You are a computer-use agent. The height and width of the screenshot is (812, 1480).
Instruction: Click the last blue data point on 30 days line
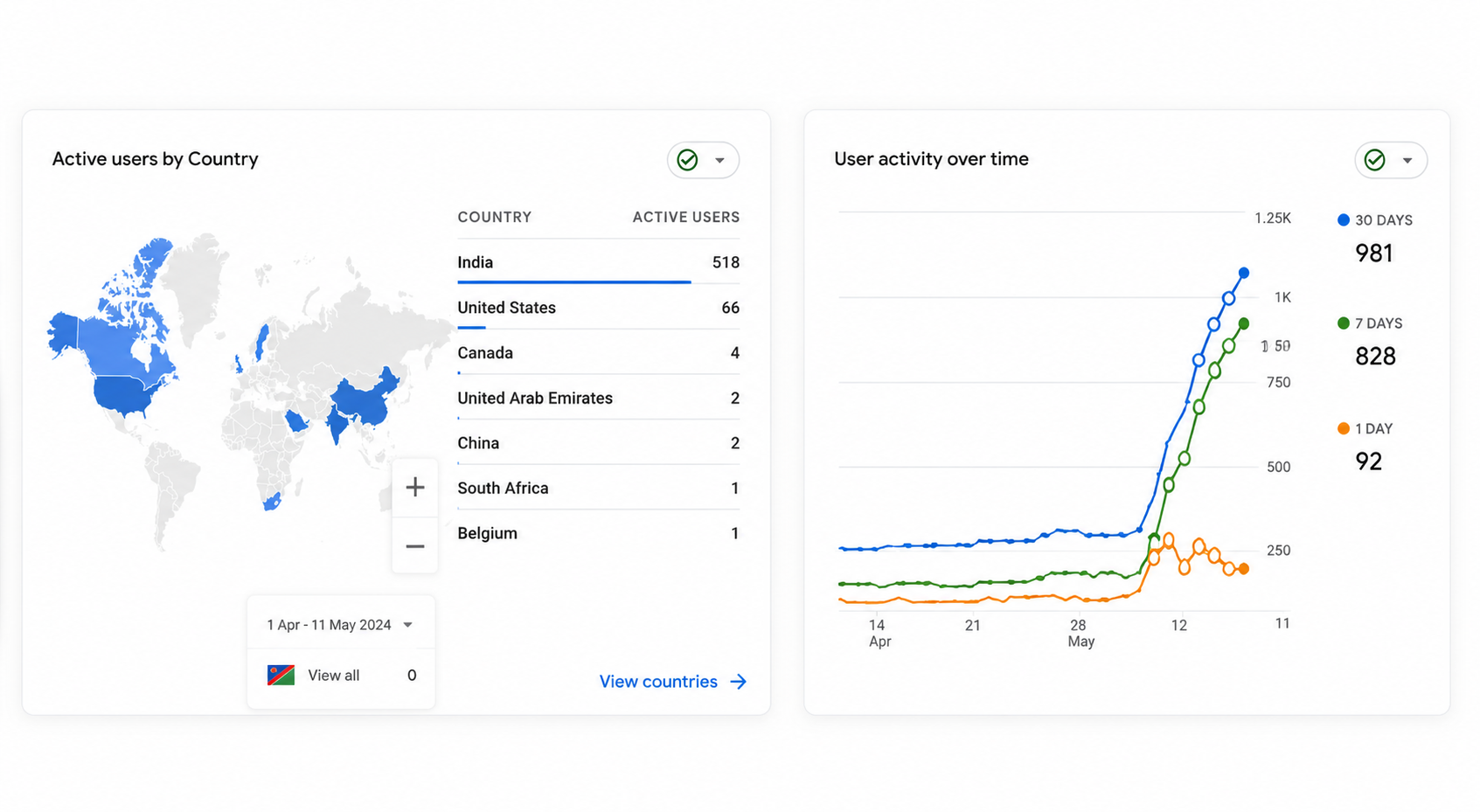[1244, 273]
